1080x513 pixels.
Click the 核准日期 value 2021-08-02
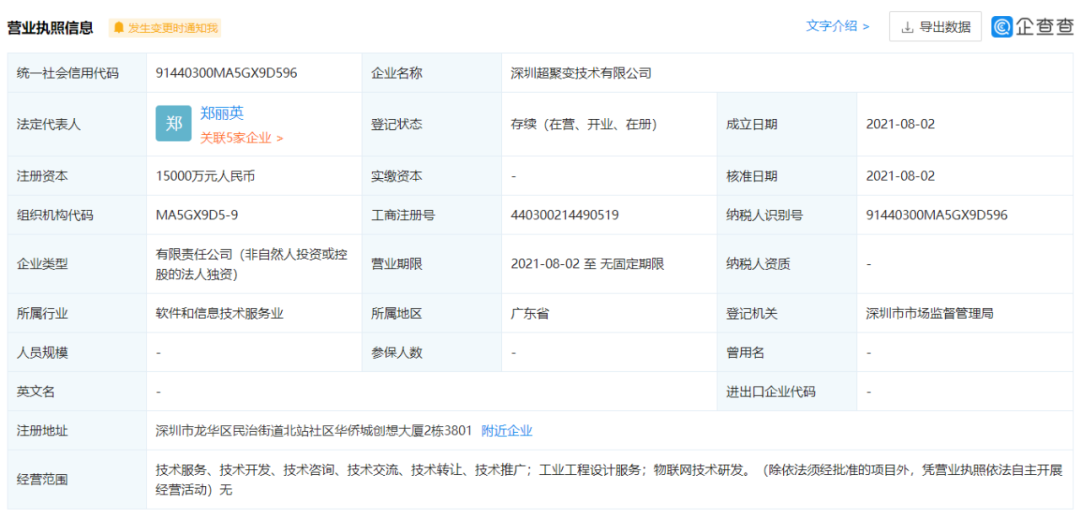[x=900, y=176]
